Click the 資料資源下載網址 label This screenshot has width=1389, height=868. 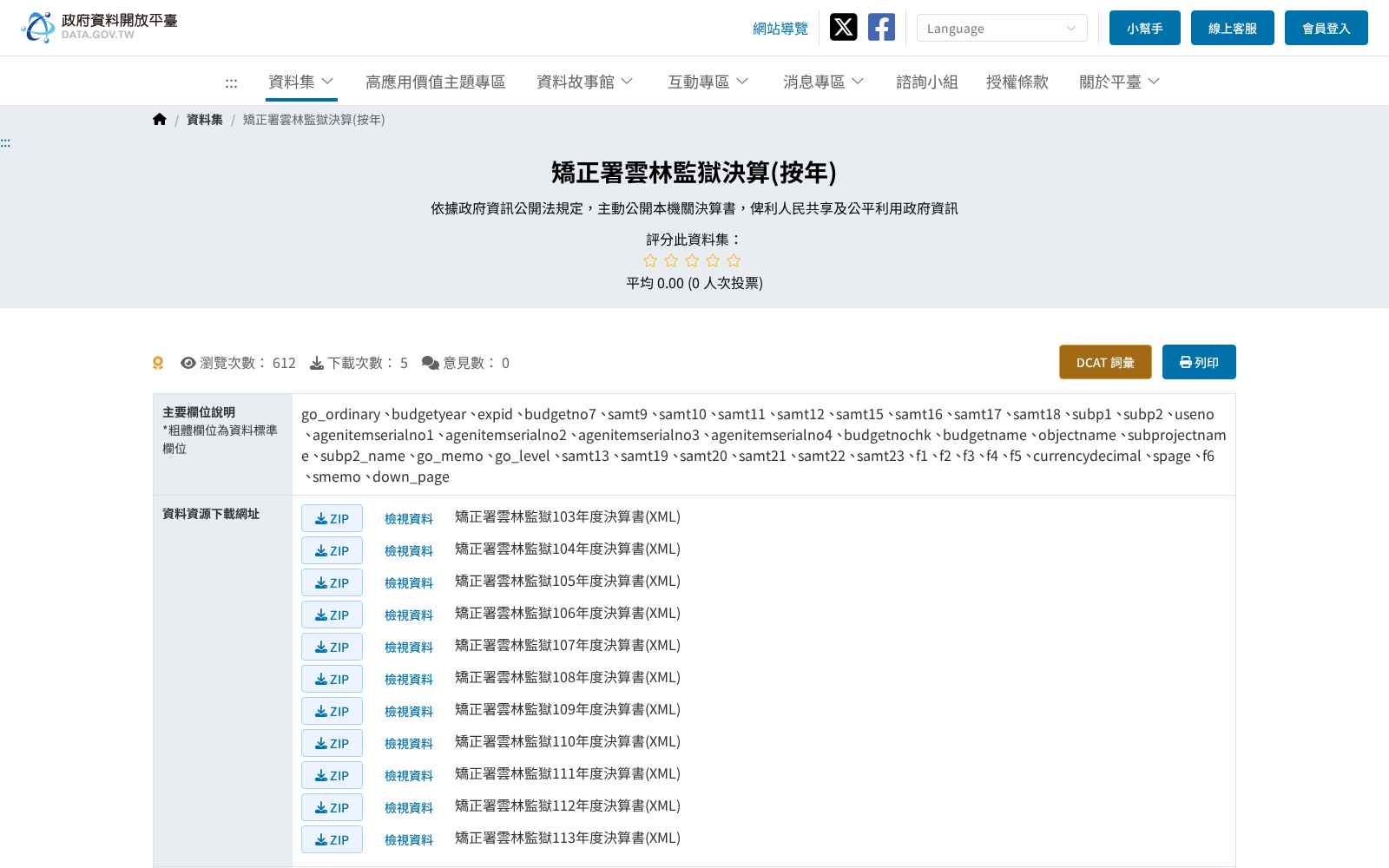point(211,514)
